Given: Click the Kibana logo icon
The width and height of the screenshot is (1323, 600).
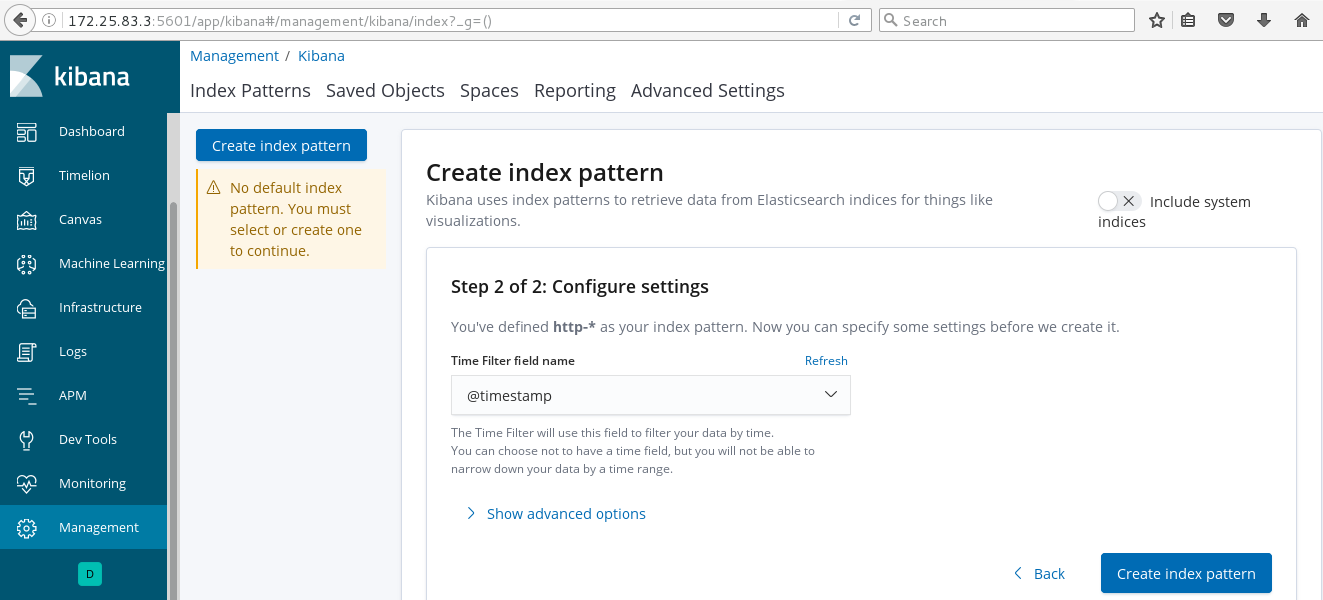Looking at the screenshot, I should 26,76.
